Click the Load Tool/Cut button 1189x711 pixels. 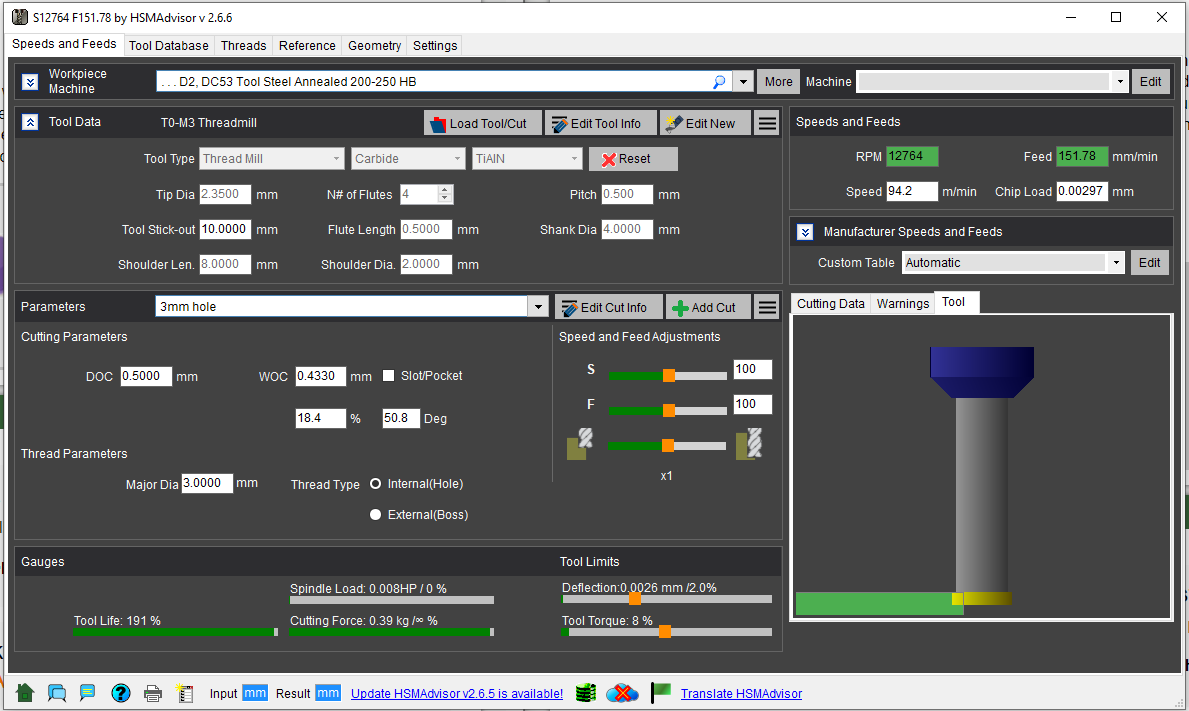pos(483,123)
